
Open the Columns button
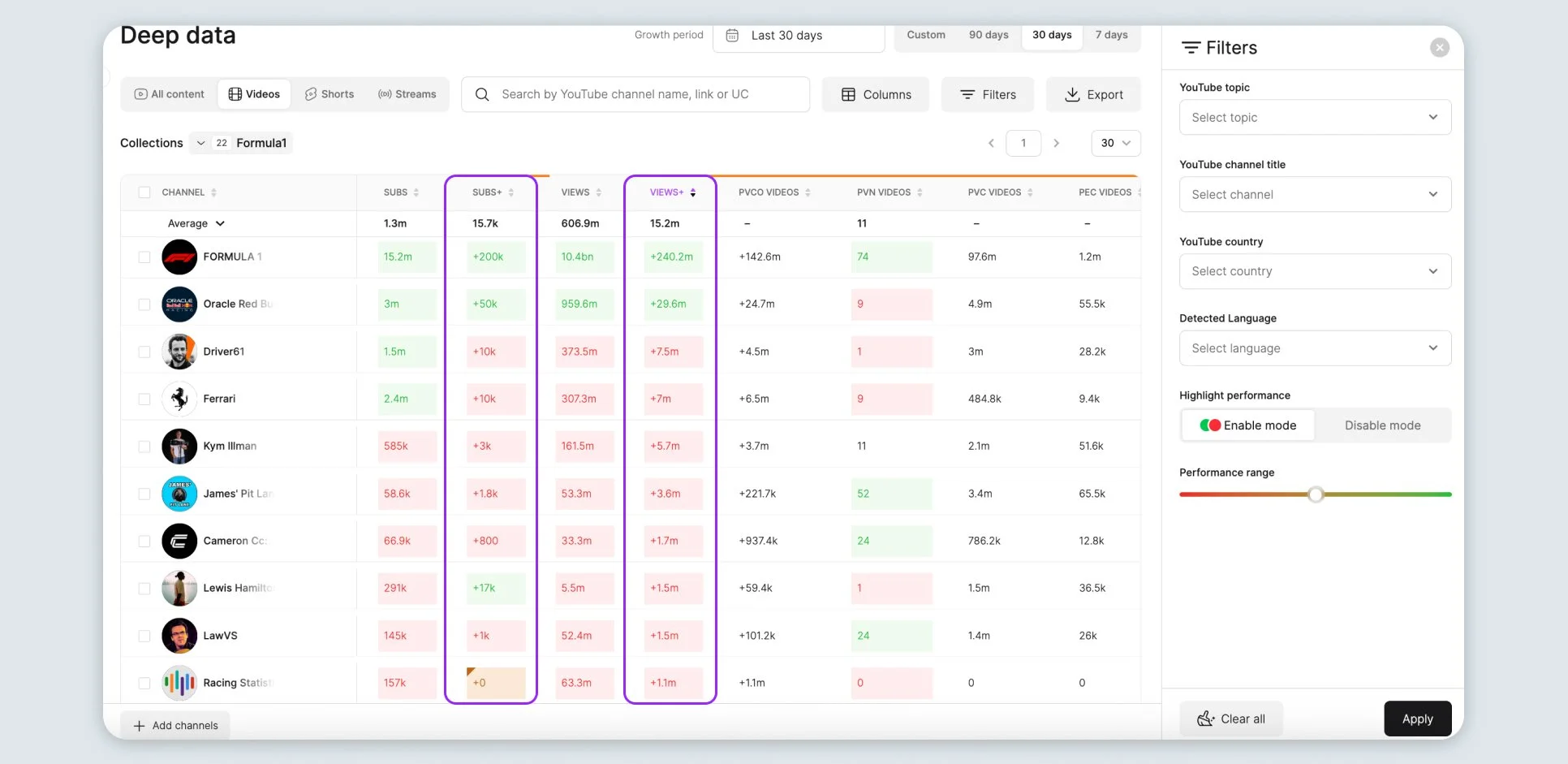pos(876,94)
